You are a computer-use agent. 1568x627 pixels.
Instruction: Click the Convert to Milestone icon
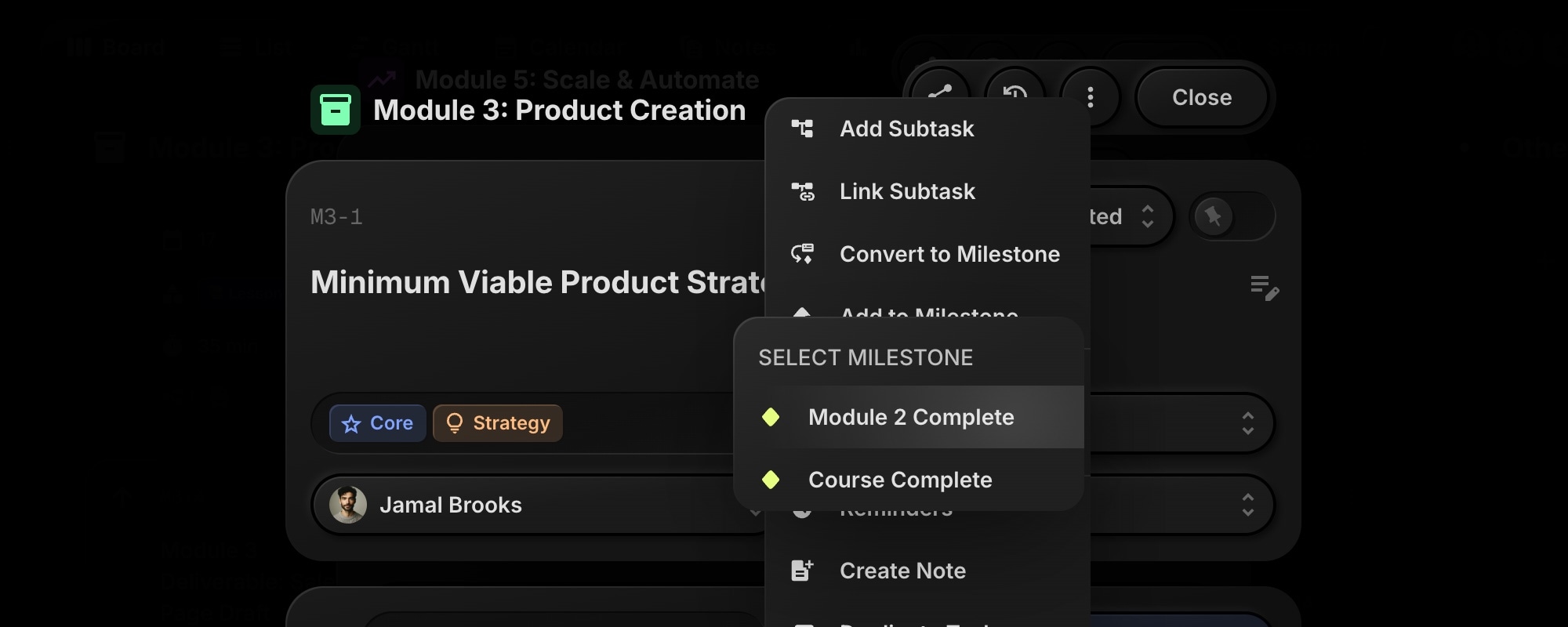pos(802,254)
